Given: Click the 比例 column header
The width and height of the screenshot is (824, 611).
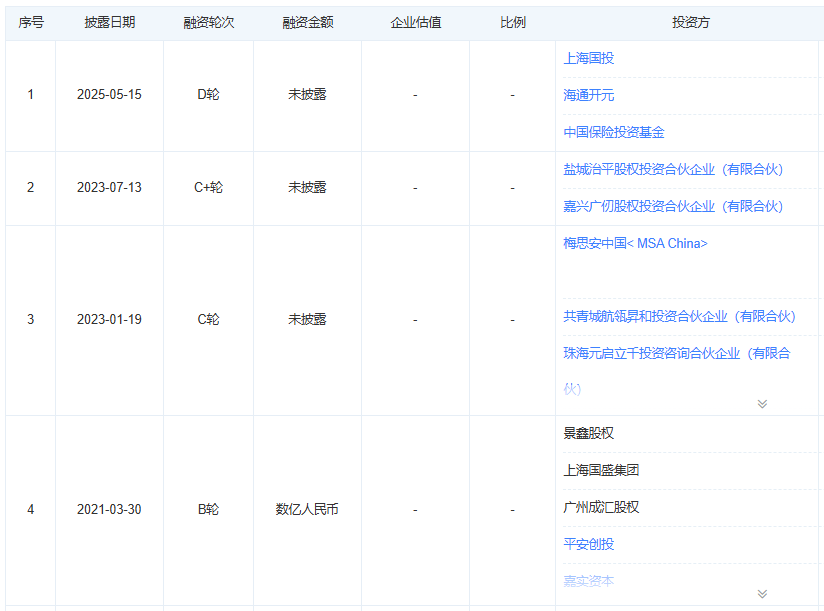Looking at the screenshot, I should click(513, 23).
